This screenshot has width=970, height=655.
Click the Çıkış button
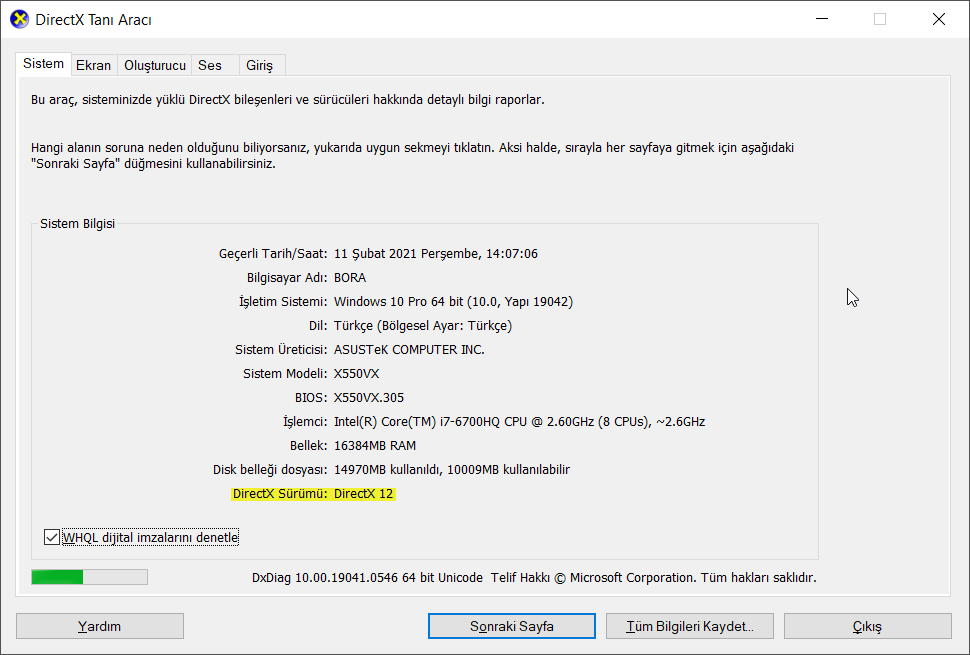pos(867,626)
